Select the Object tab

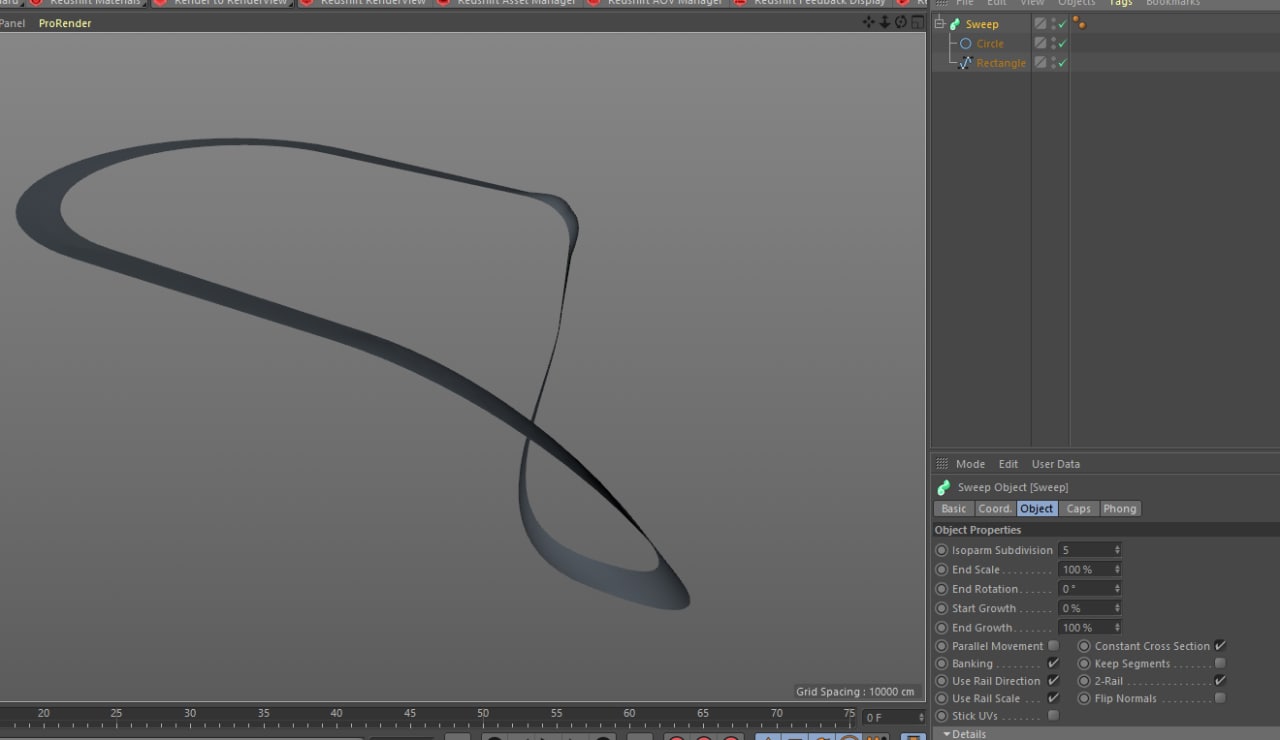pyautogui.click(x=1036, y=509)
